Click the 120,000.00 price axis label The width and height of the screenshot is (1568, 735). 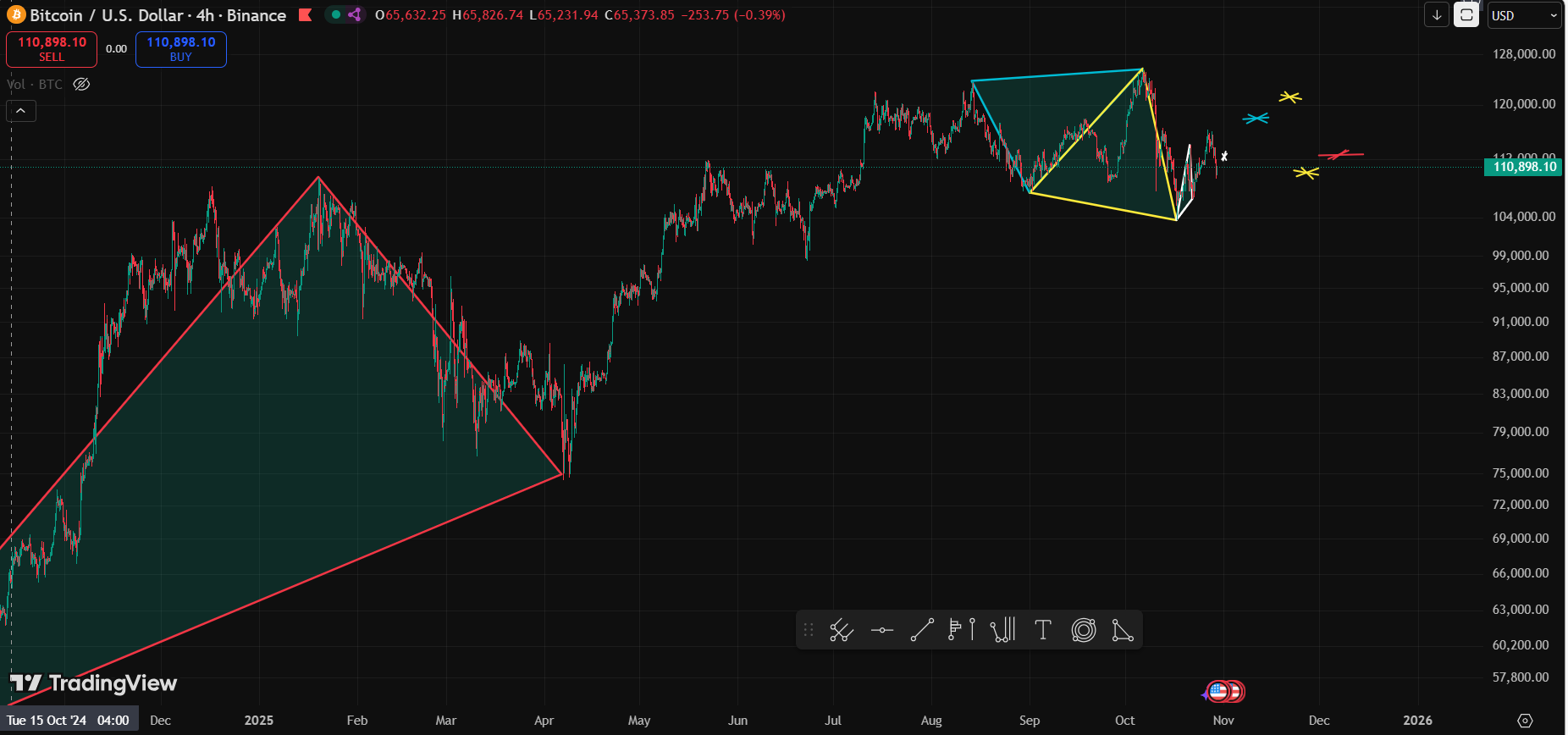click(1524, 104)
